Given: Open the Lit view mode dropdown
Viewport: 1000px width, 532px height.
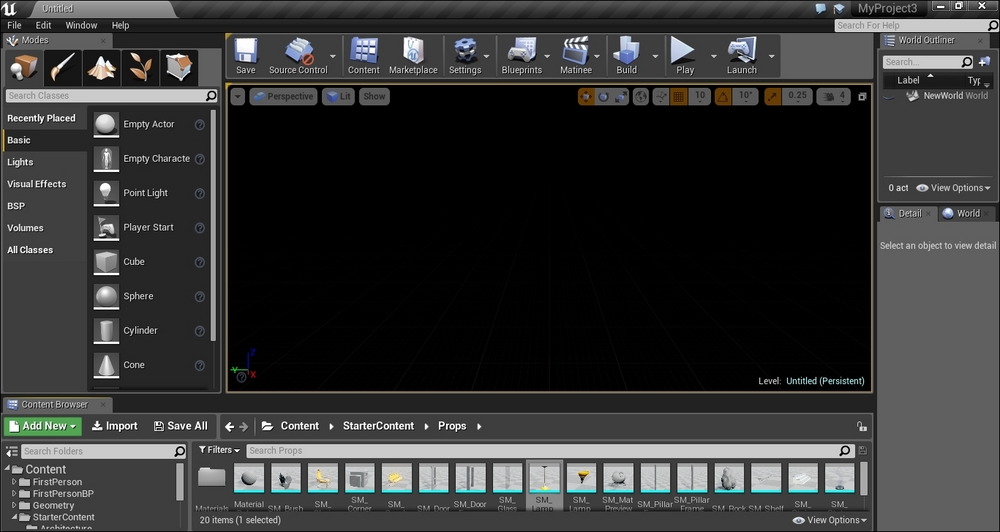Looking at the screenshot, I should tap(337, 96).
